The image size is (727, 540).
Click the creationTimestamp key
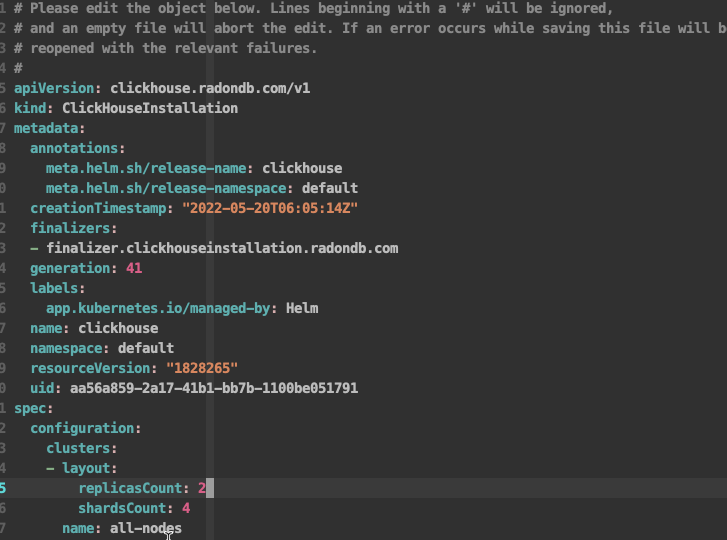pyautogui.click(x=98, y=208)
